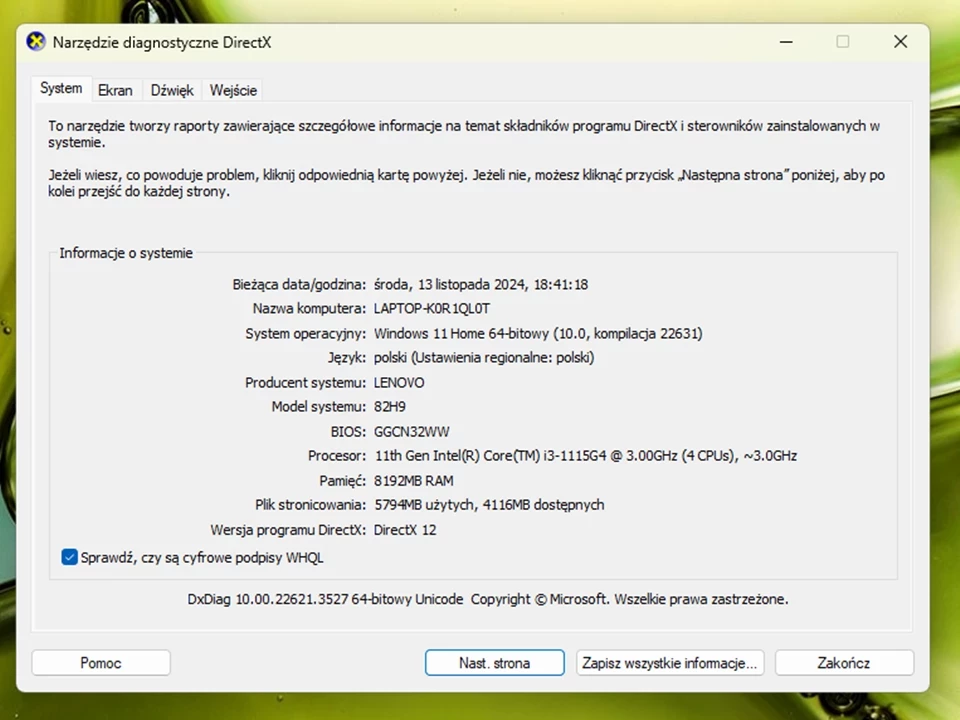The width and height of the screenshot is (960, 720).
Task: Click the disabled maximize window button
Action: coord(843,42)
